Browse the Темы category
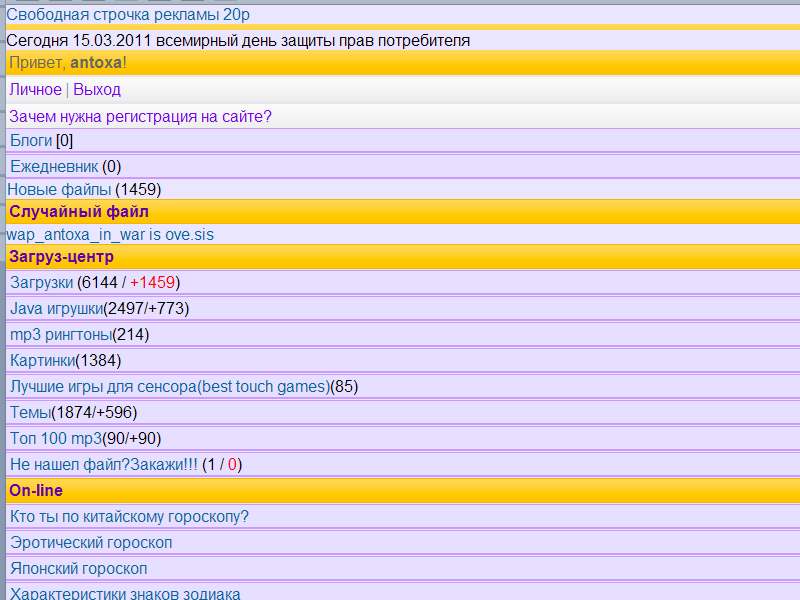This screenshot has height=600, width=800. [30, 412]
